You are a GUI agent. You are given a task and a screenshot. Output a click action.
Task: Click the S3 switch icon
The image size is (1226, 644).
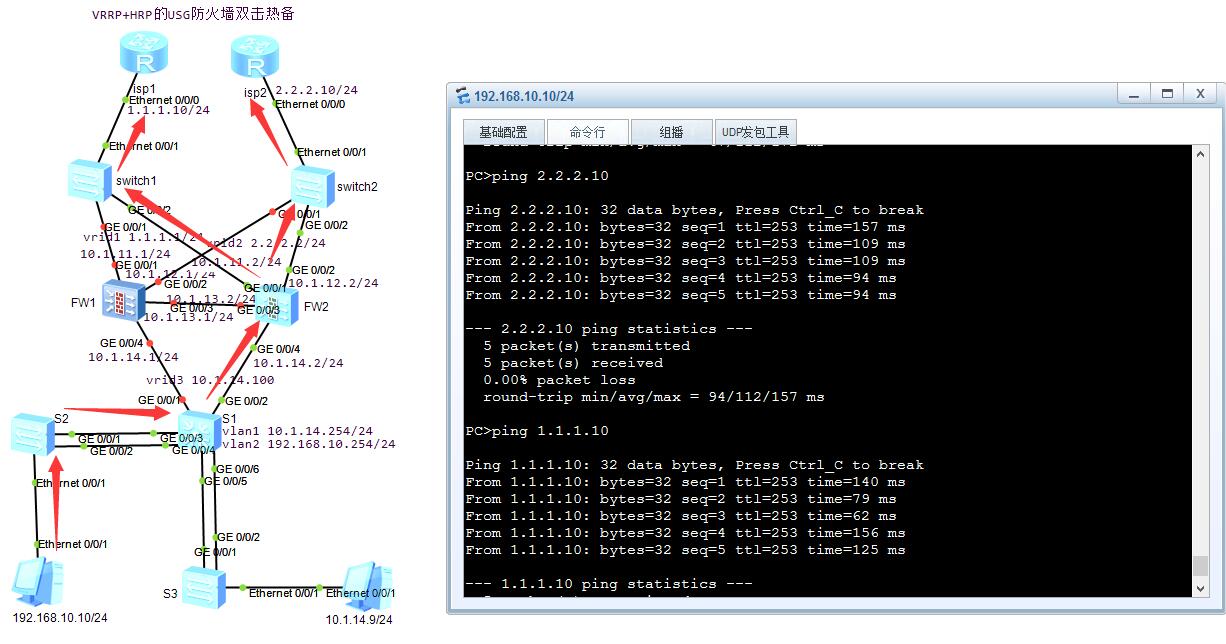203,586
